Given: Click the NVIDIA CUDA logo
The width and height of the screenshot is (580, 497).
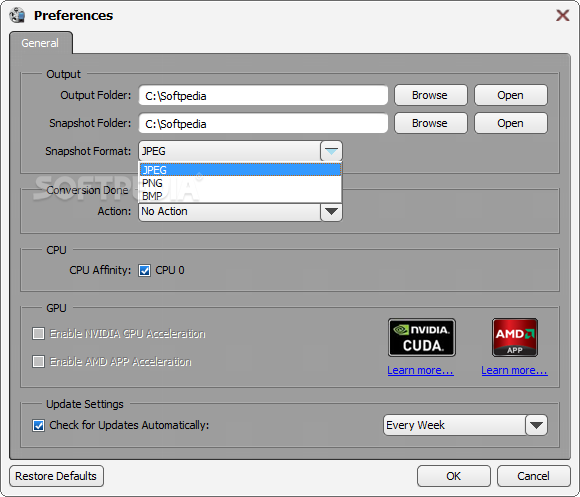Looking at the screenshot, I should pos(422,337).
